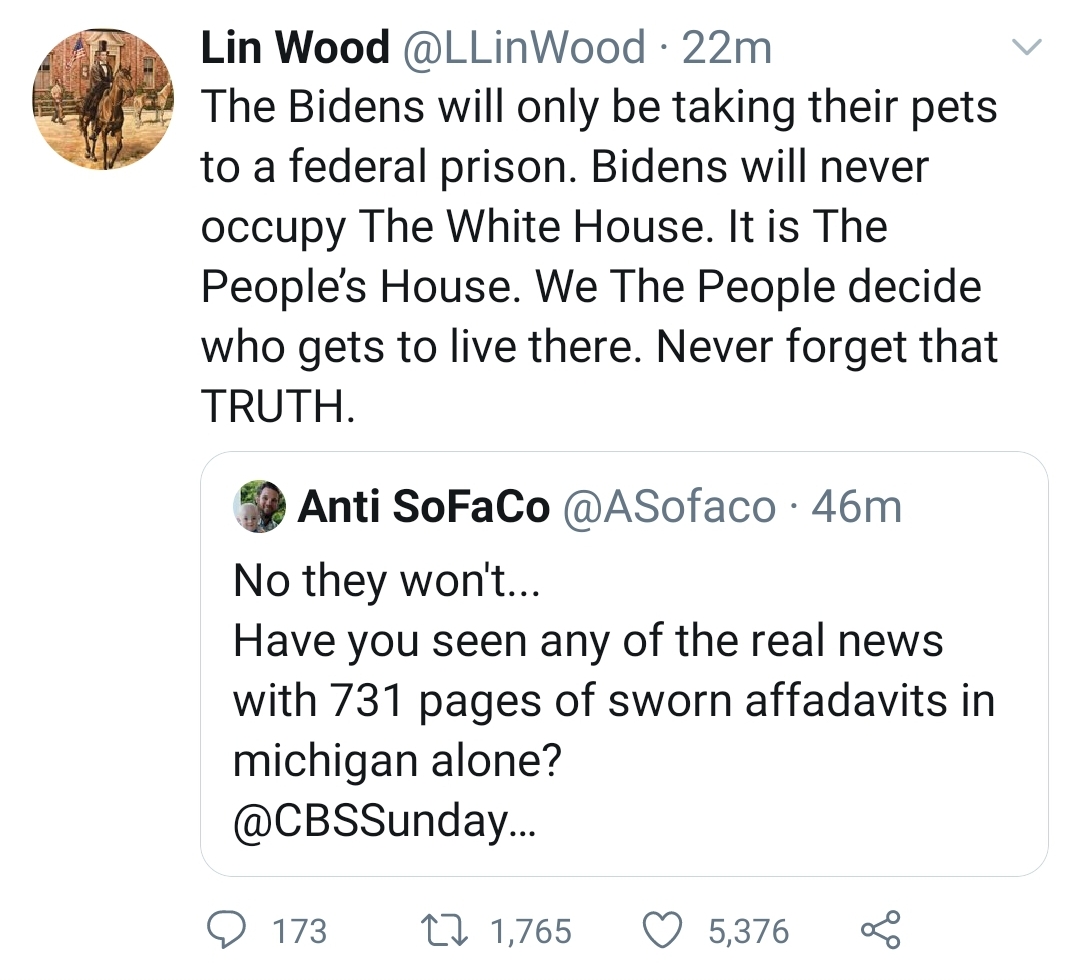Click the 46m quoted tweet timestamp
The width and height of the screenshot is (1080, 980).
click(857, 507)
